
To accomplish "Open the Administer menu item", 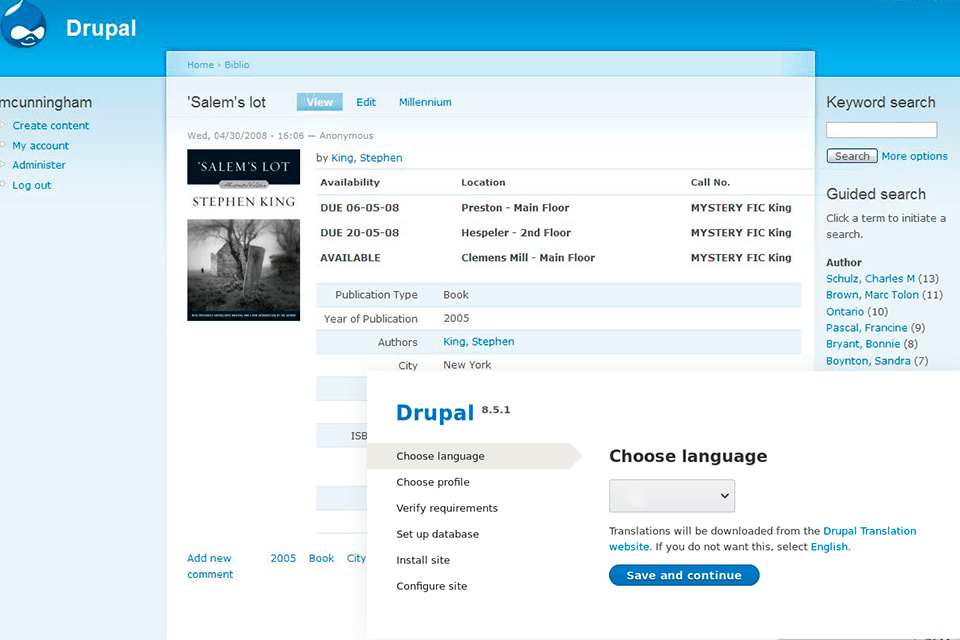I will pyautogui.click(x=39, y=165).
